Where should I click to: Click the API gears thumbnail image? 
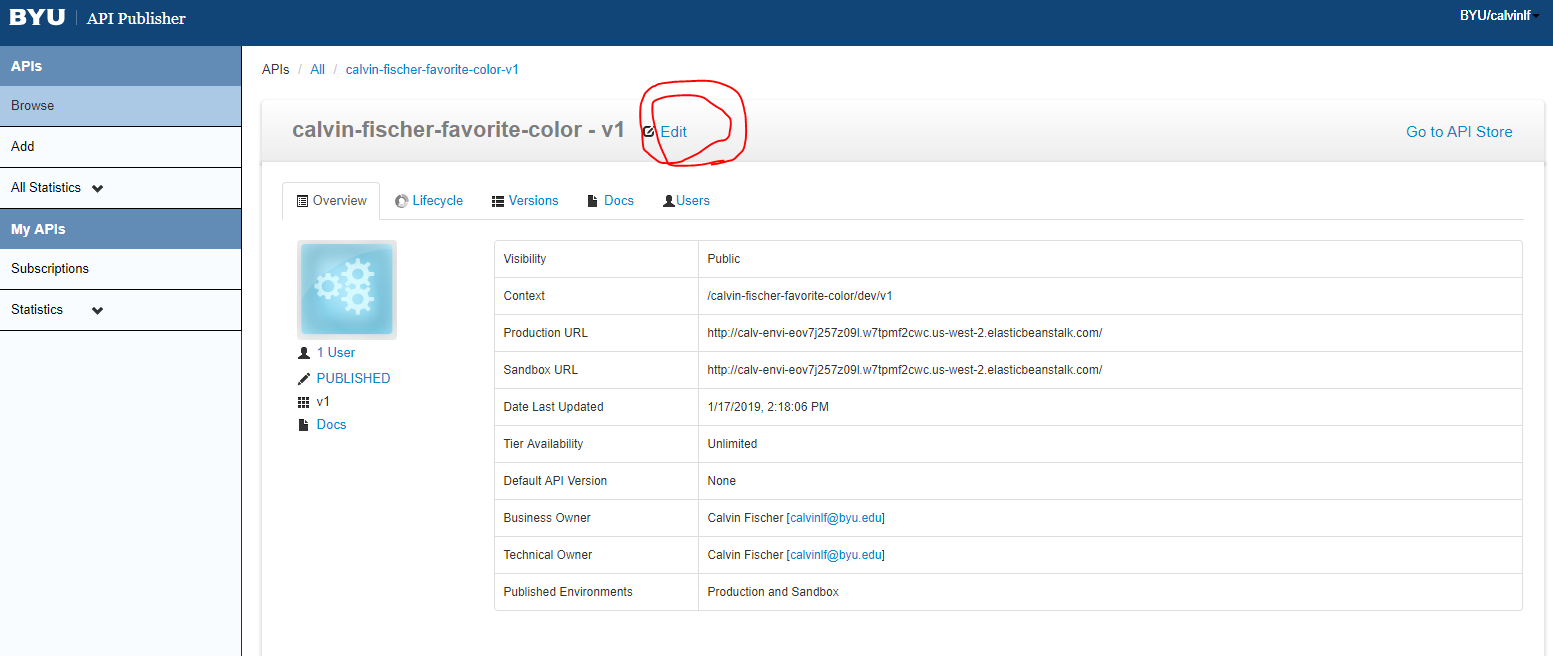(x=347, y=289)
